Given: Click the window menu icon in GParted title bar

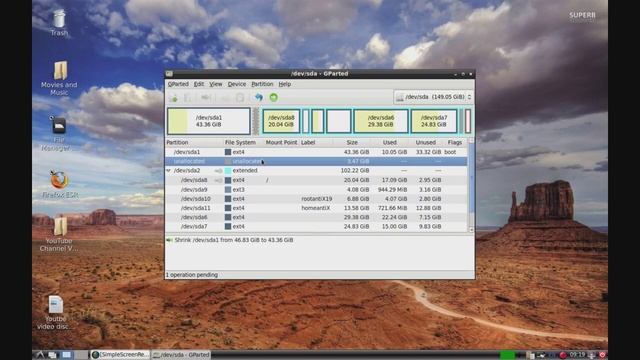Looking at the screenshot, I should tap(169, 74).
